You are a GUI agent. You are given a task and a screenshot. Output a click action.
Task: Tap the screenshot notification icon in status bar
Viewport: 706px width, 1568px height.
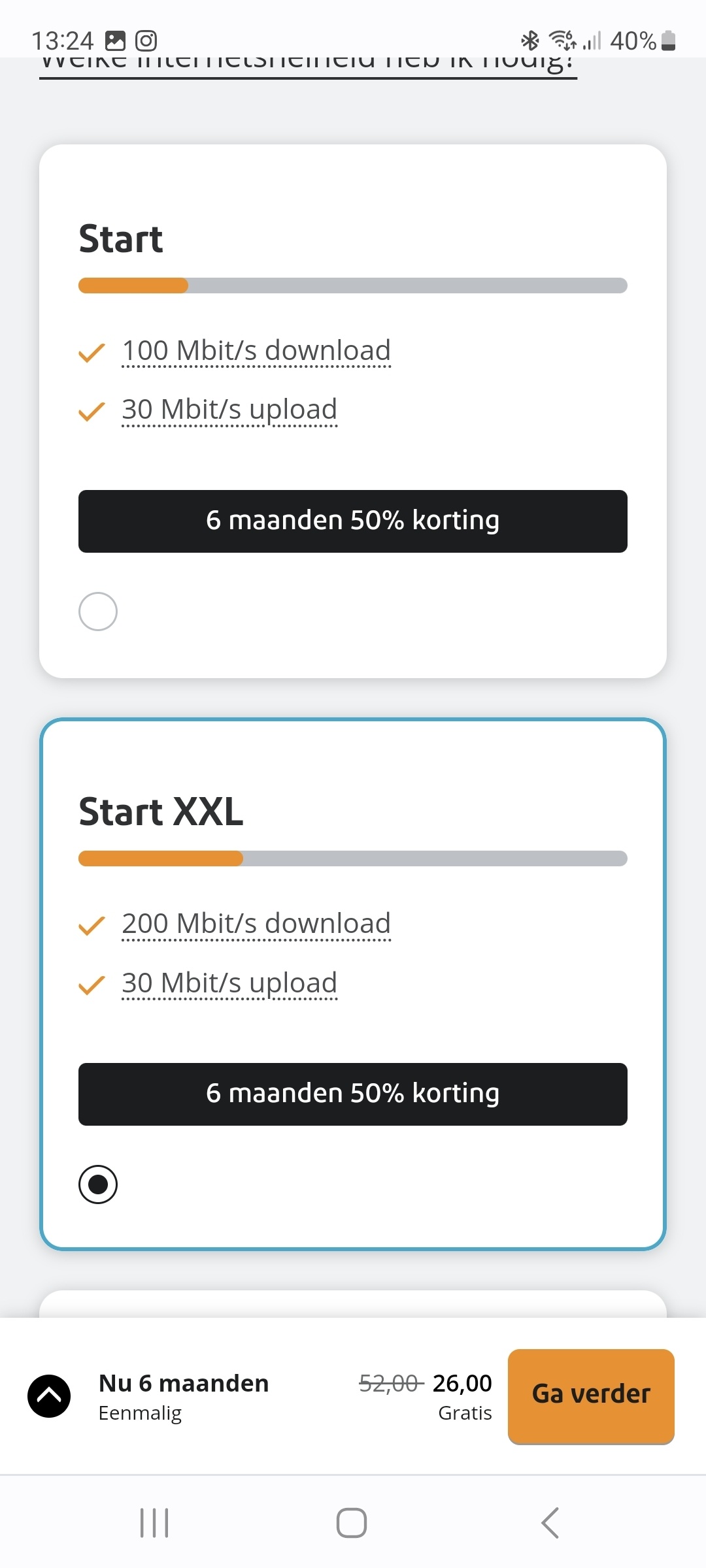114,41
